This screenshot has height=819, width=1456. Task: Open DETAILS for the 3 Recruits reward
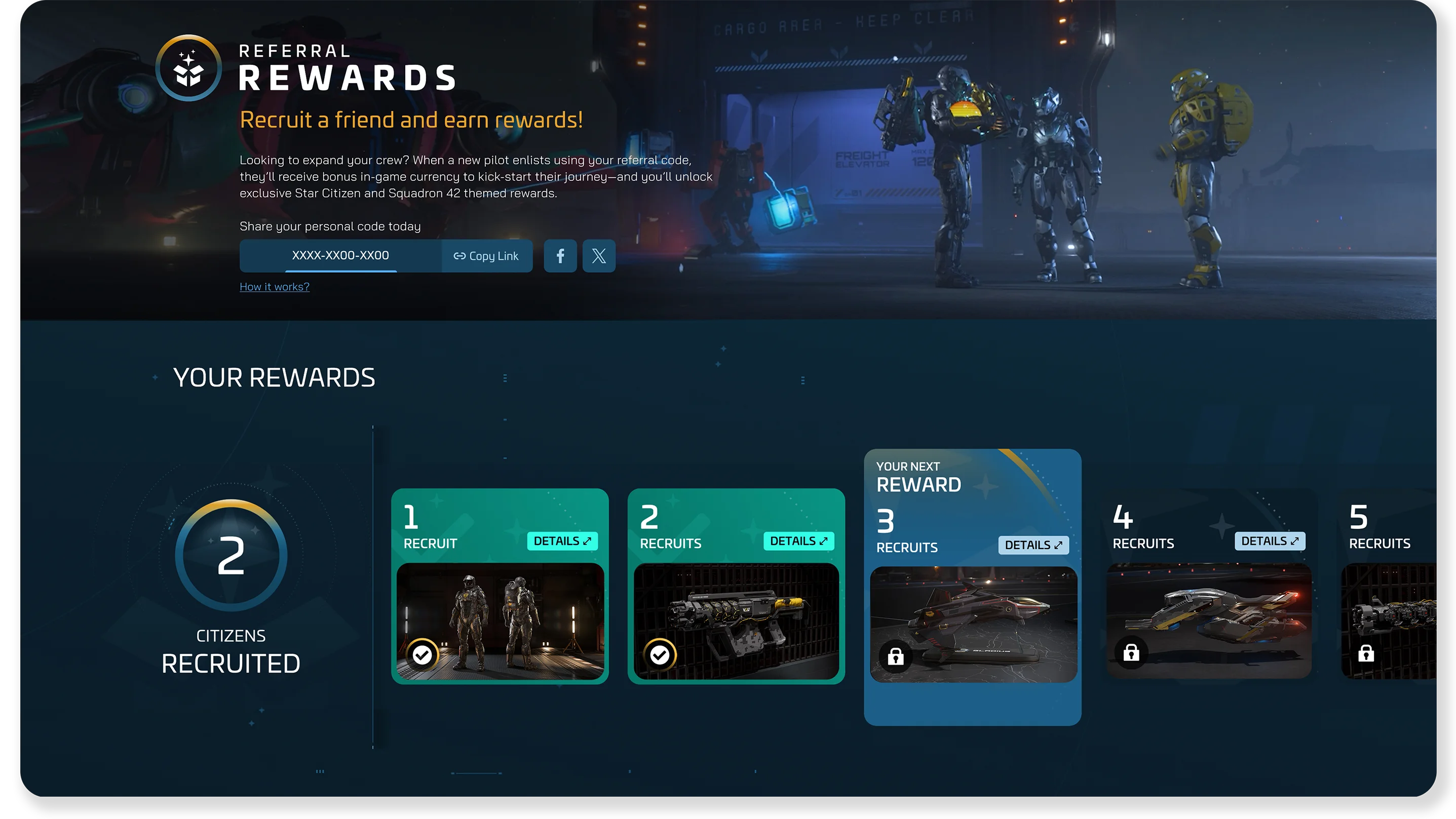click(1033, 545)
